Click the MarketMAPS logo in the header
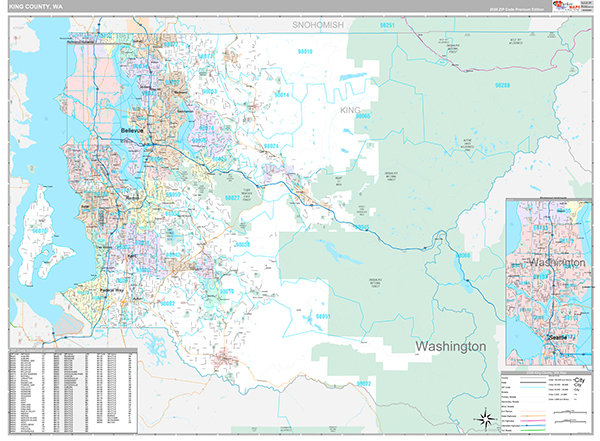600x441 pixels. (566, 6)
